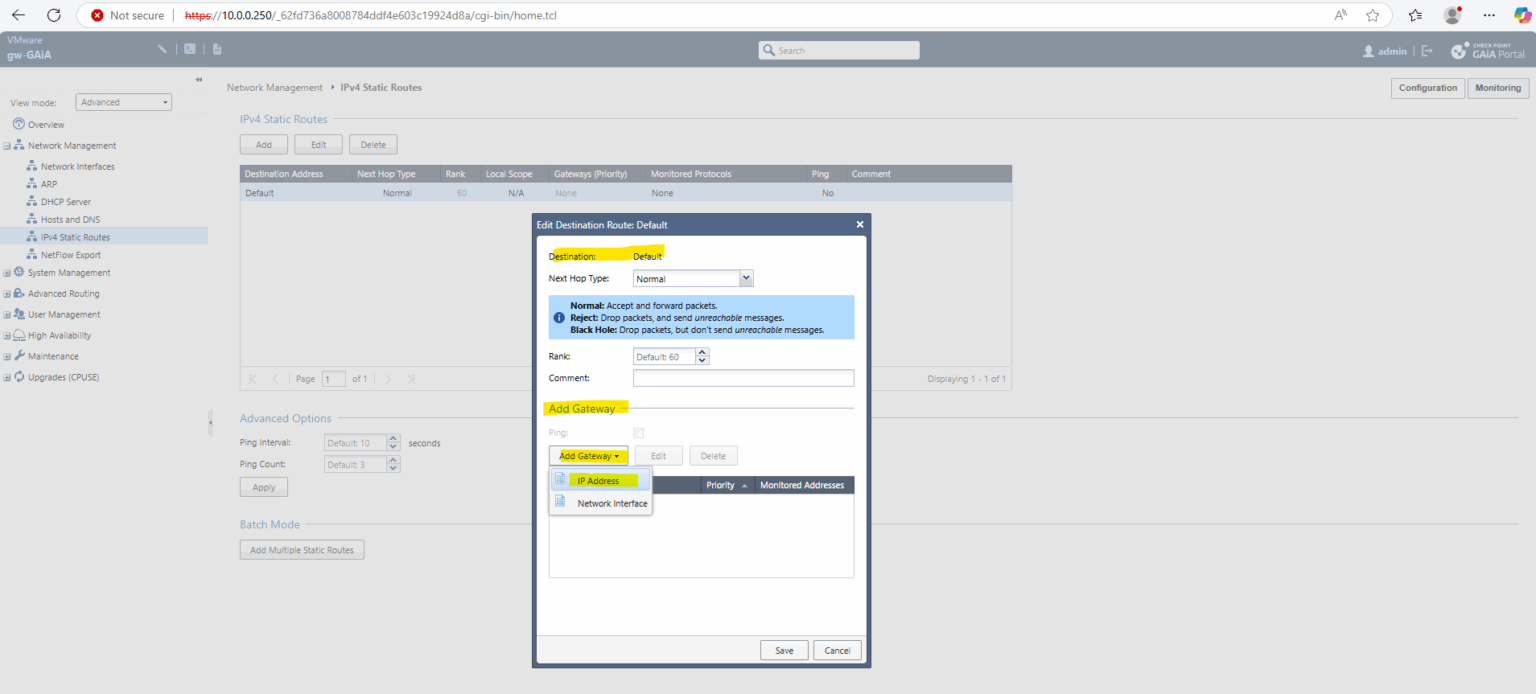Enable the Ping checkbox in the route dialog
Viewport: 1536px width, 694px height.
click(638, 432)
